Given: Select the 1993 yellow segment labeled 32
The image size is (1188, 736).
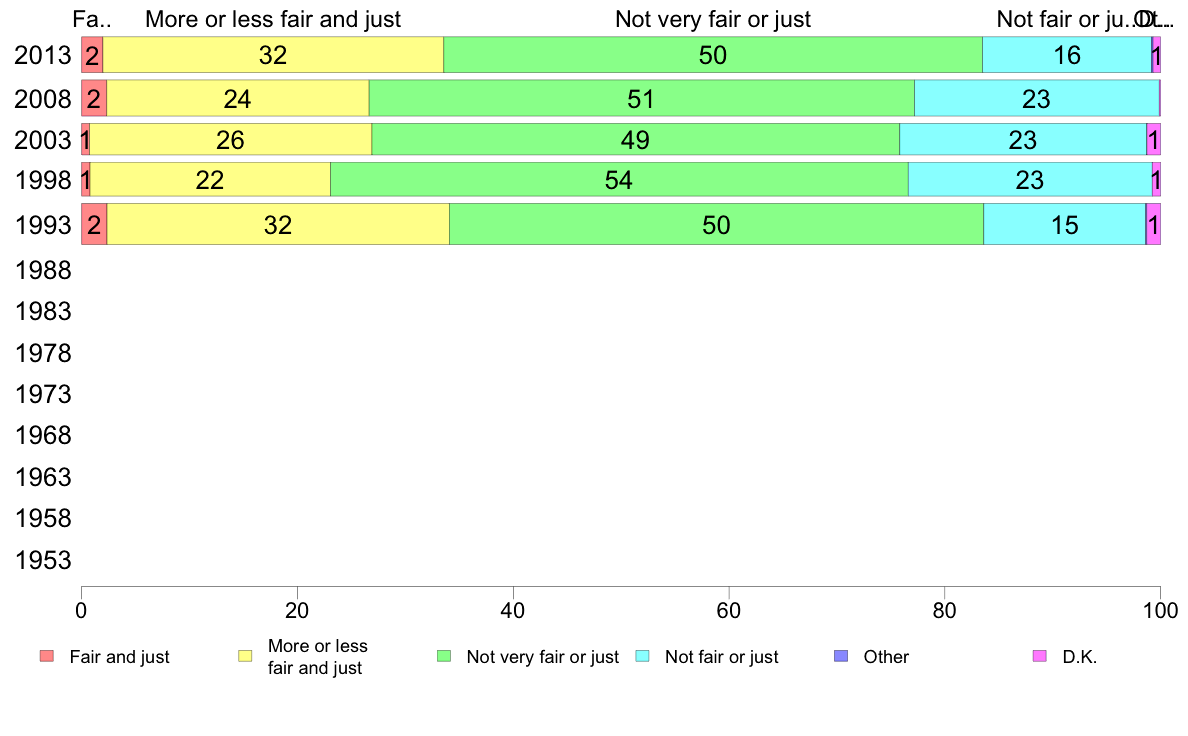Looking at the screenshot, I should pos(278,224).
